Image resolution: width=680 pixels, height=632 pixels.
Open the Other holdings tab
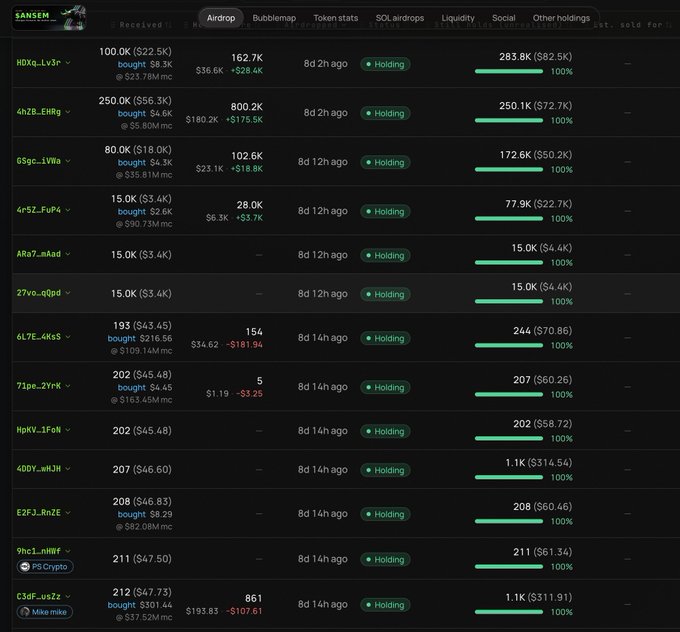tap(561, 18)
